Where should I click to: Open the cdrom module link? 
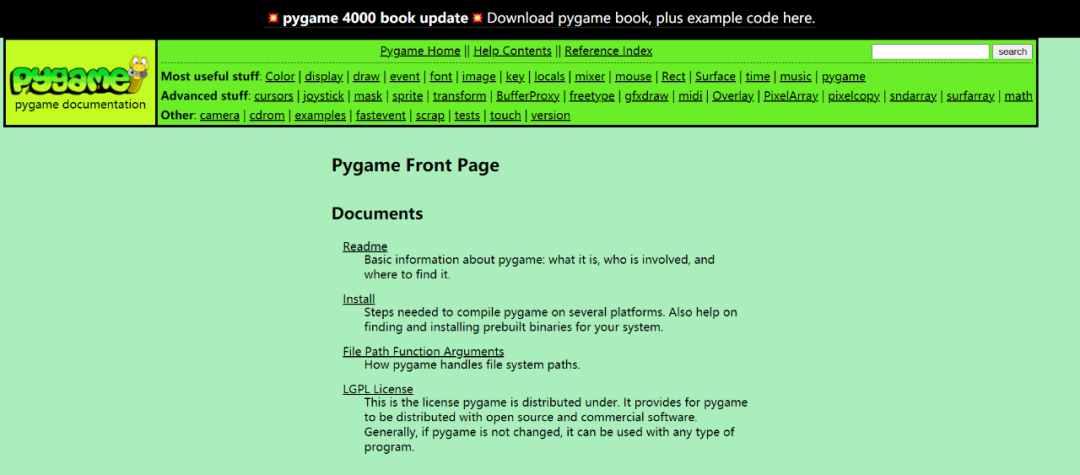click(267, 115)
